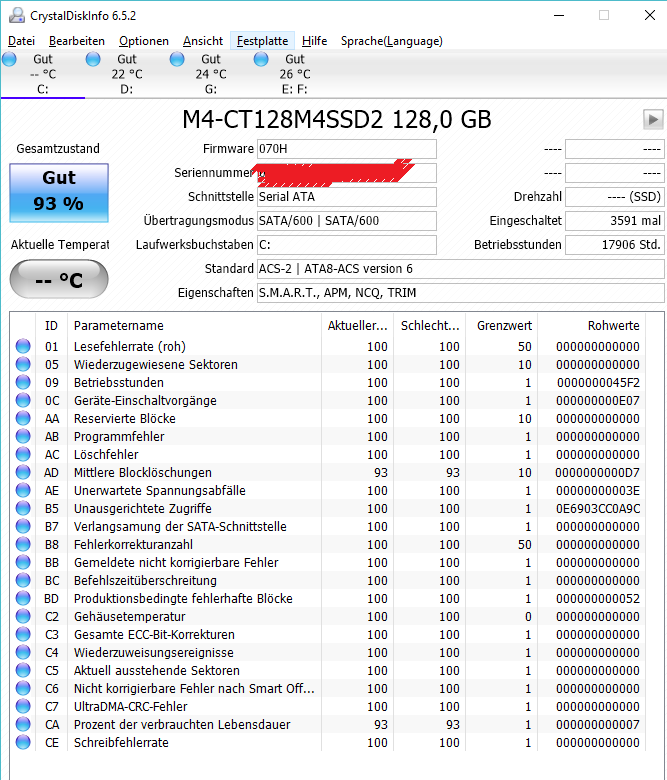
Task: Click the Schlecht... column header
Action: point(429,325)
